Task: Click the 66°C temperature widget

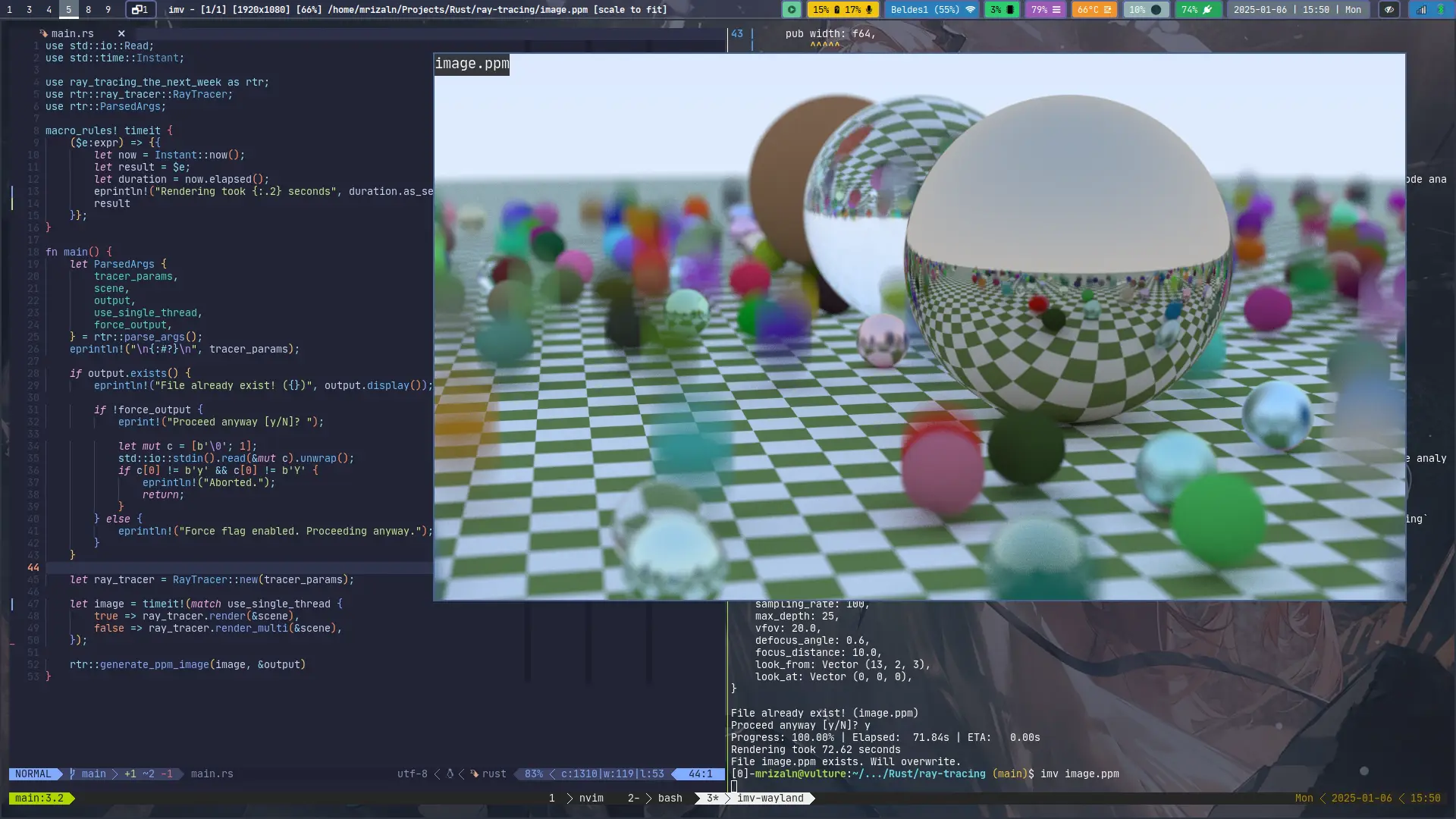Action: coord(1094,10)
